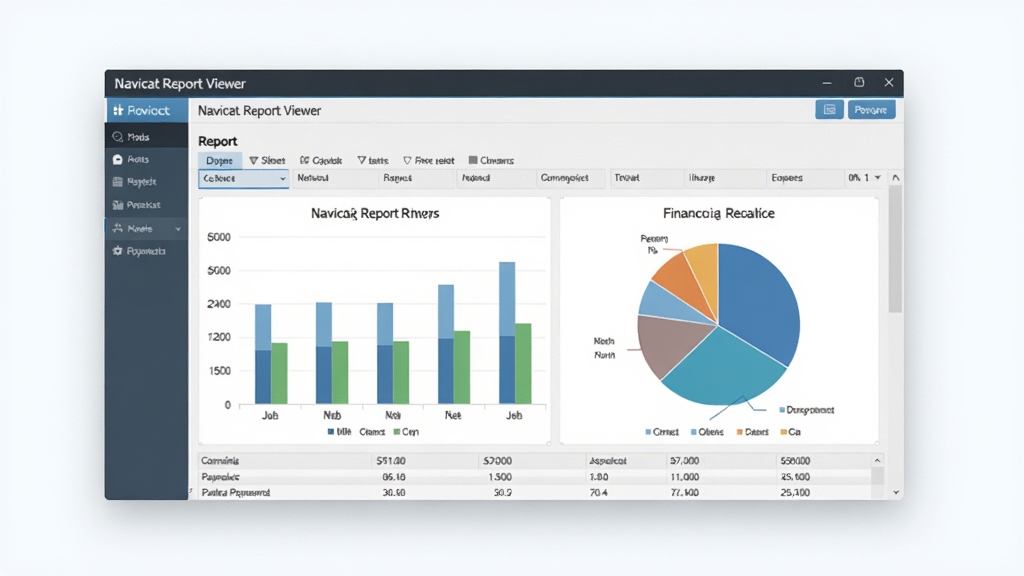This screenshot has height=576, width=1024.
Task: Click the 77.100 table cell
Action: (x=684, y=492)
